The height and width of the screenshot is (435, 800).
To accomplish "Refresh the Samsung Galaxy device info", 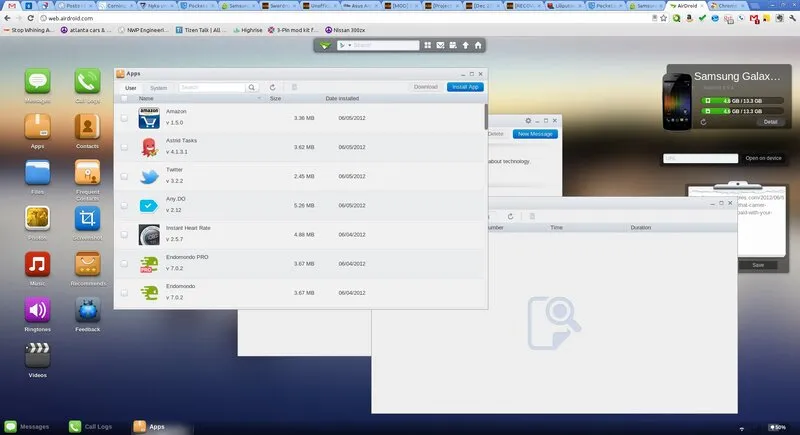I will [703, 122].
